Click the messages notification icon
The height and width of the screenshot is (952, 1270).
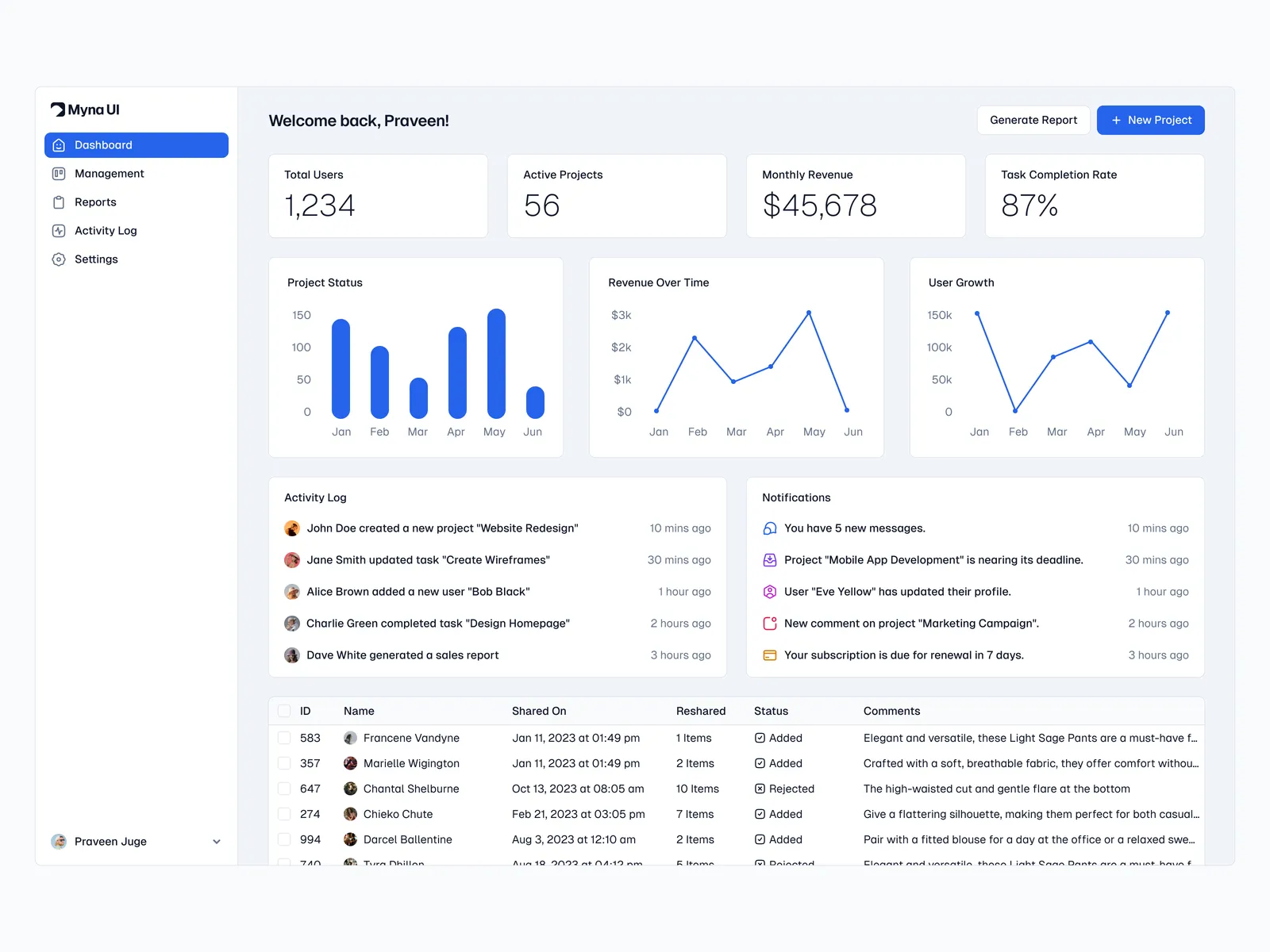(x=769, y=528)
